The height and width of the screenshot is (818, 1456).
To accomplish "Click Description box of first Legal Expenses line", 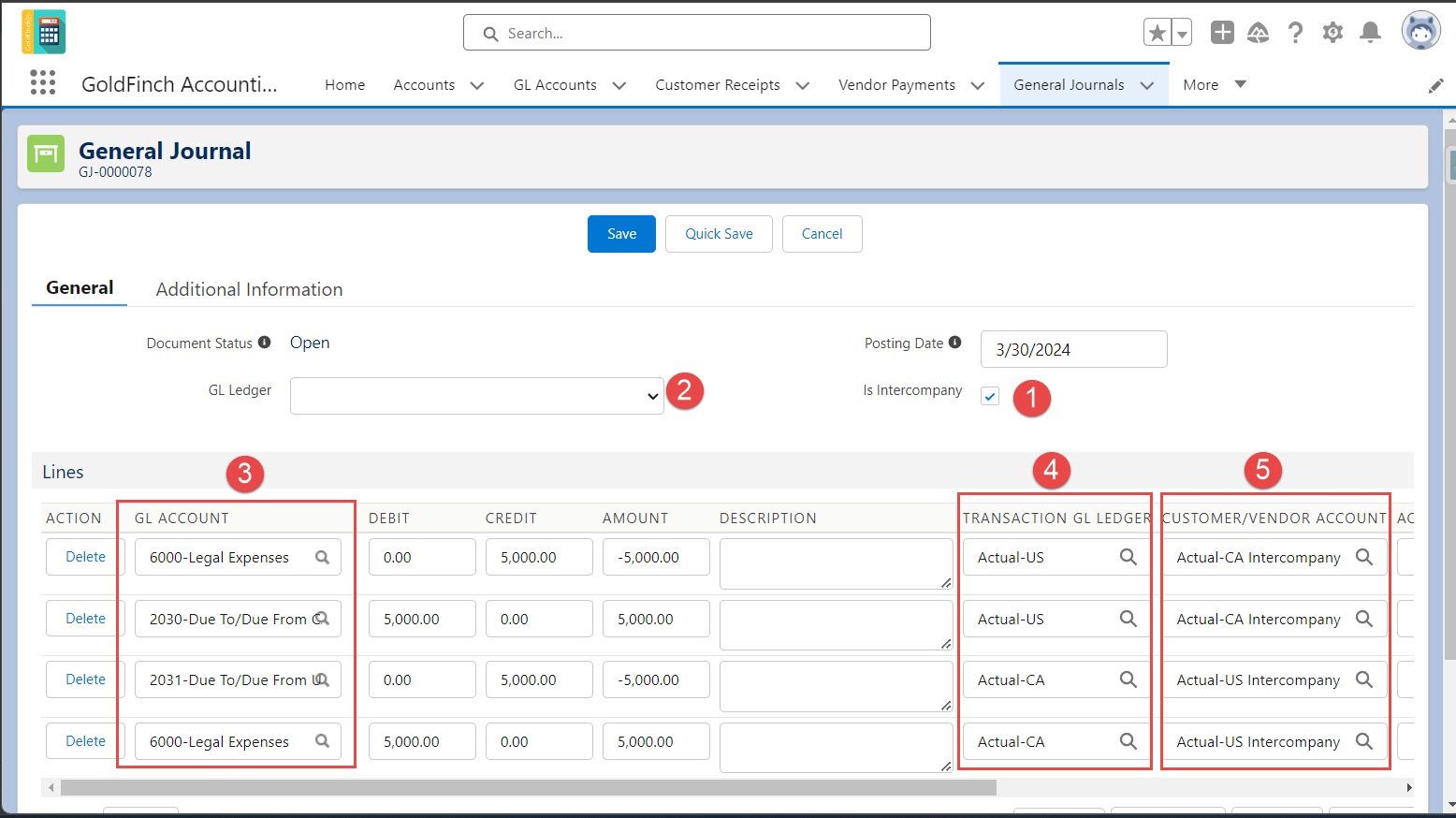I will 837,563.
